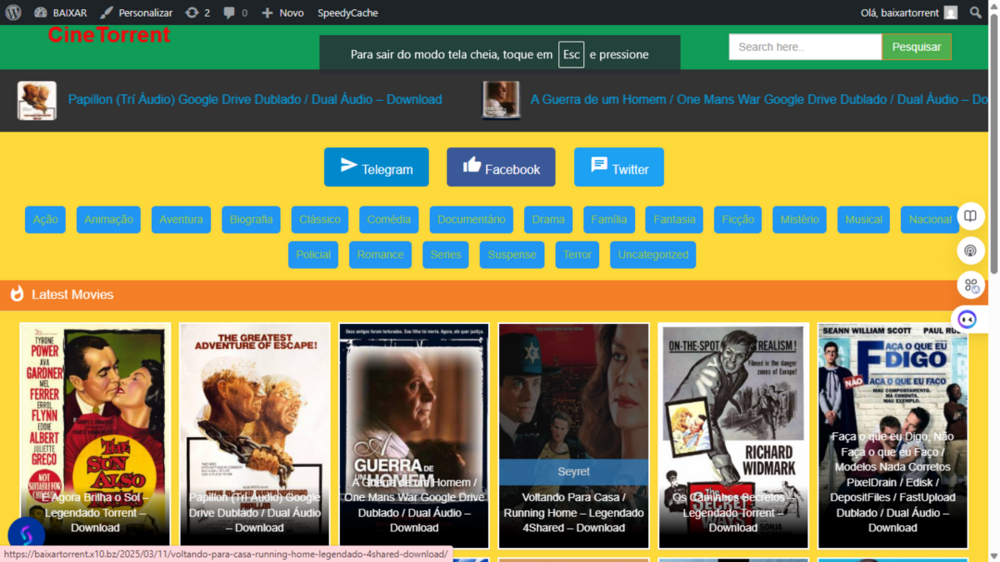The height and width of the screenshot is (562, 1000).
Task: Click the purple swirl floating icon bottom-left
Action: [26, 535]
